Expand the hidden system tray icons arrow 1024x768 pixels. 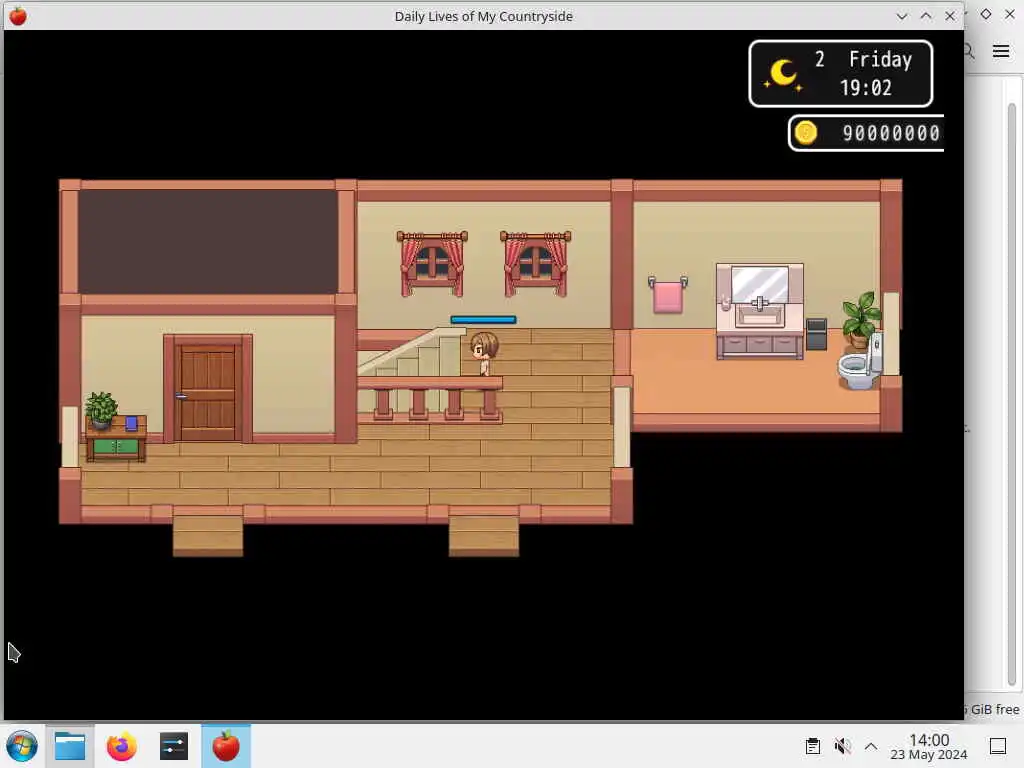[x=871, y=746]
